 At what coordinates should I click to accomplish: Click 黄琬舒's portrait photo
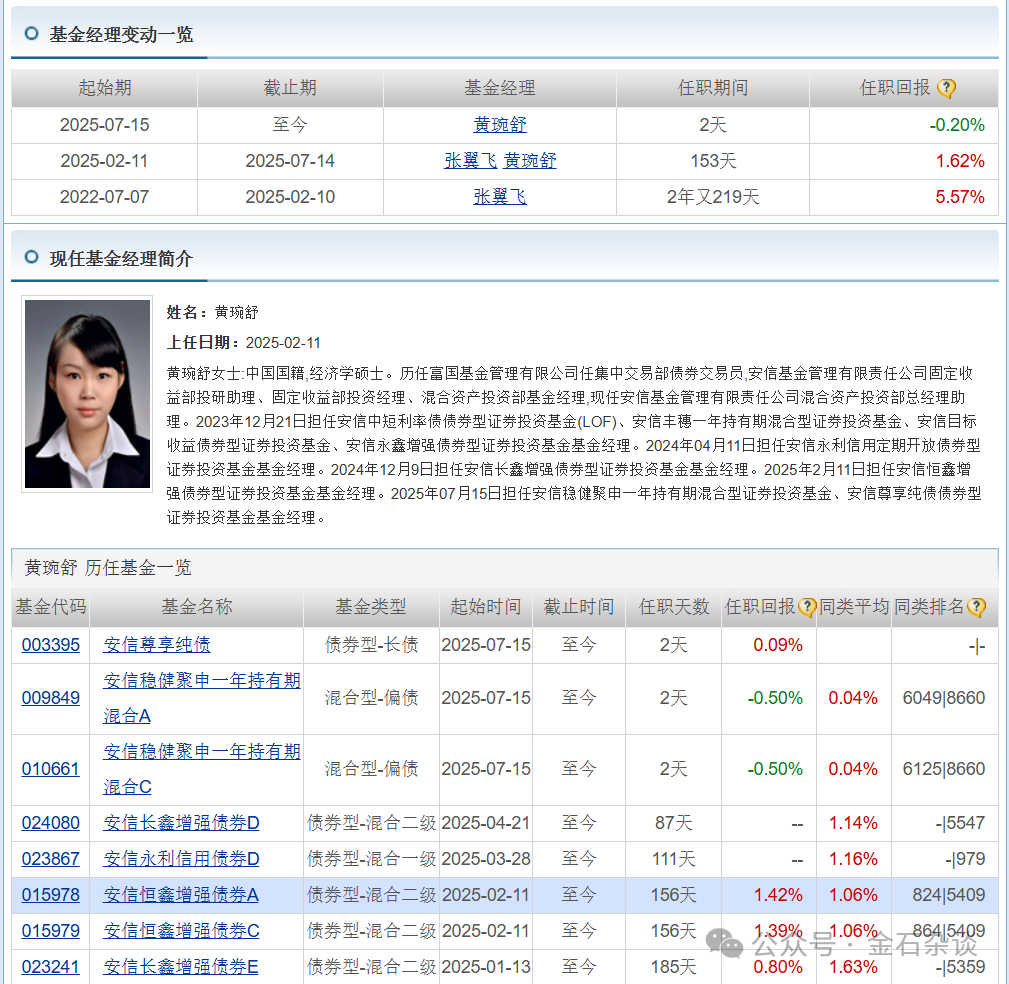pyautogui.click(x=87, y=393)
